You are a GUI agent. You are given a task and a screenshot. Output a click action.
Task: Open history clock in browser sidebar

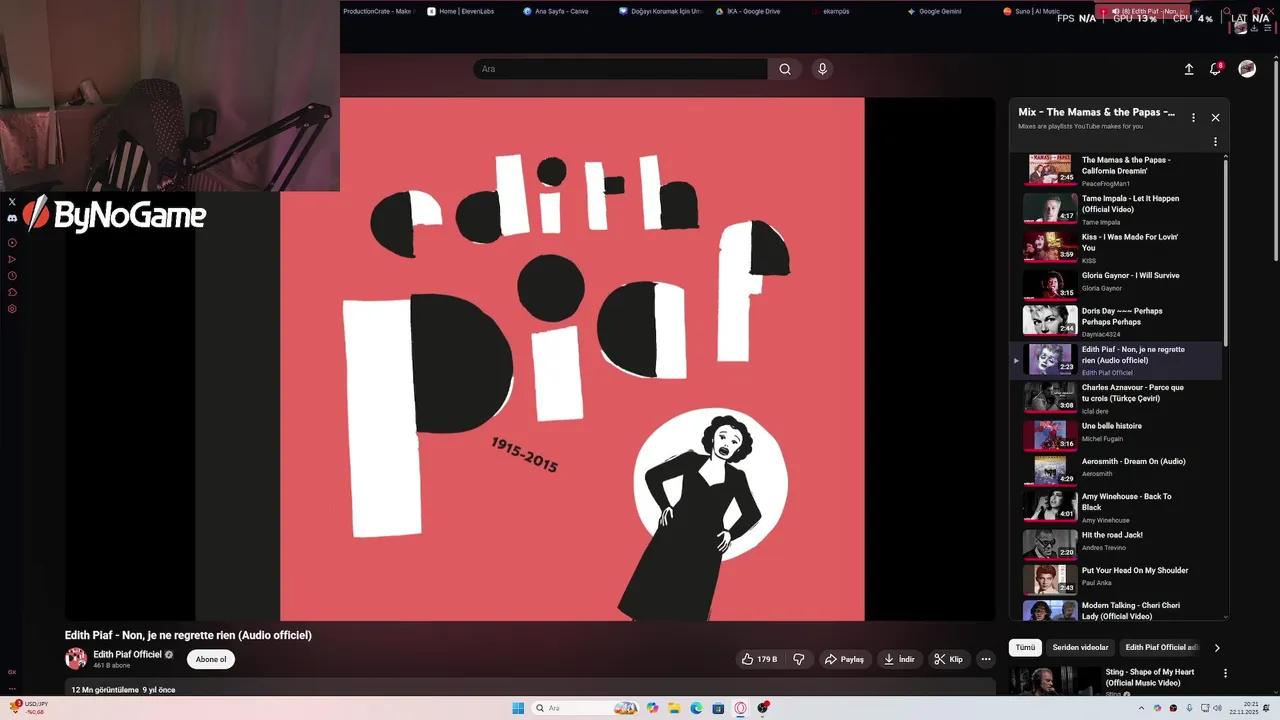click(x=12, y=276)
